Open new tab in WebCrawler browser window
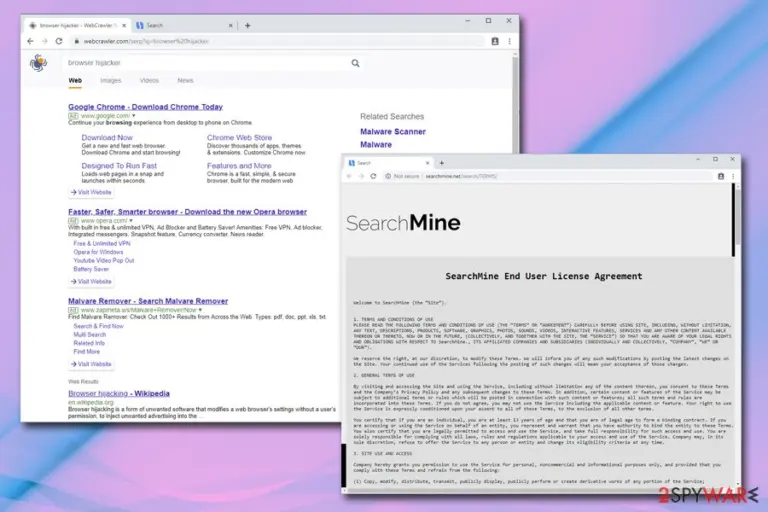The image size is (768, 512). click(247, 25)
